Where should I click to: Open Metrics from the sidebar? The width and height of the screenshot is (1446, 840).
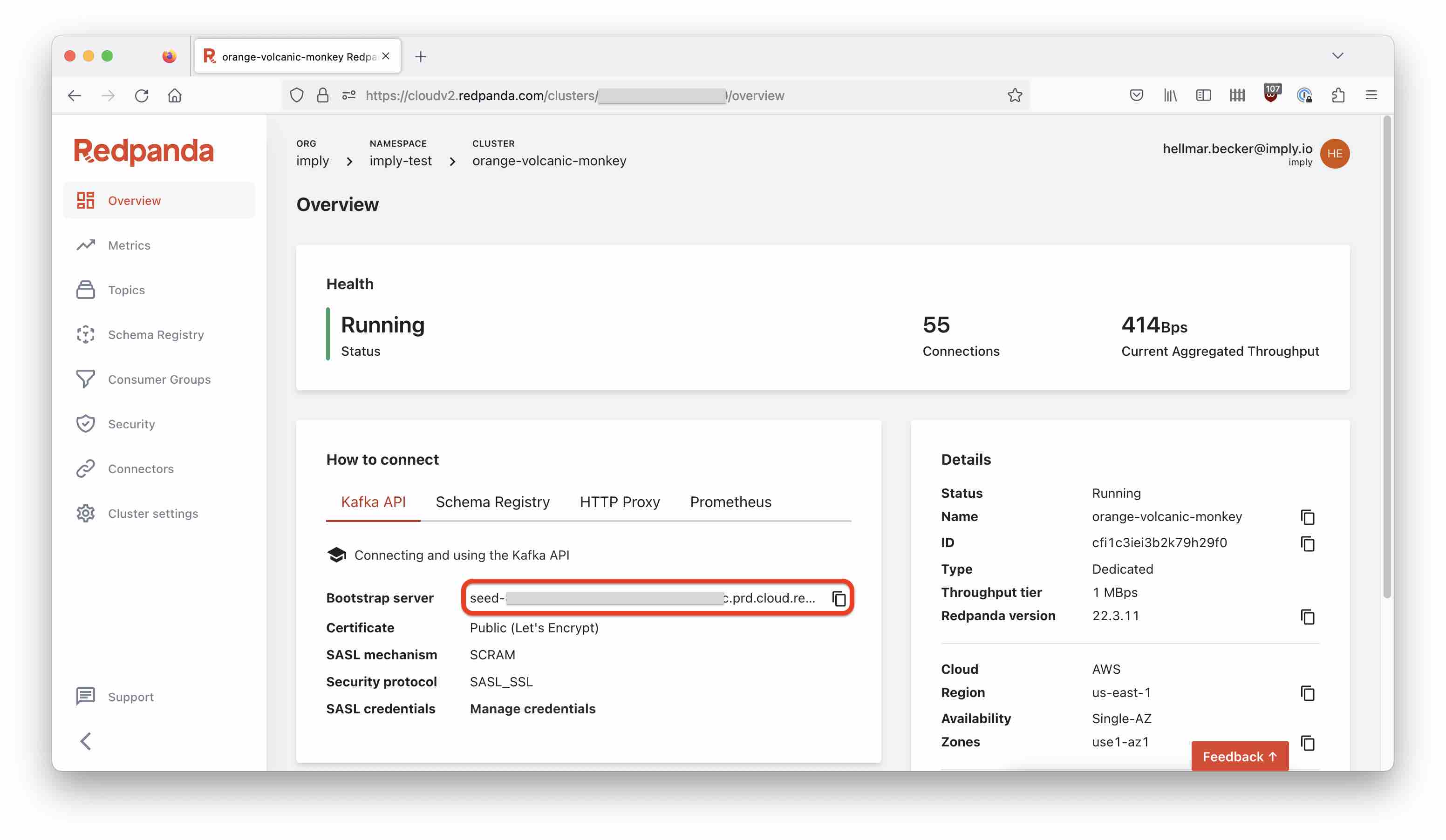click(x=129, y=245)
